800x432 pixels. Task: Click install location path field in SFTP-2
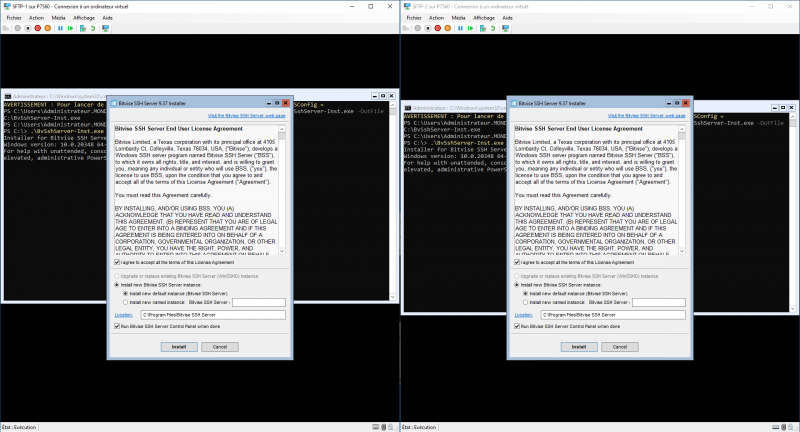pyautogui.click(x=613, y=315)
